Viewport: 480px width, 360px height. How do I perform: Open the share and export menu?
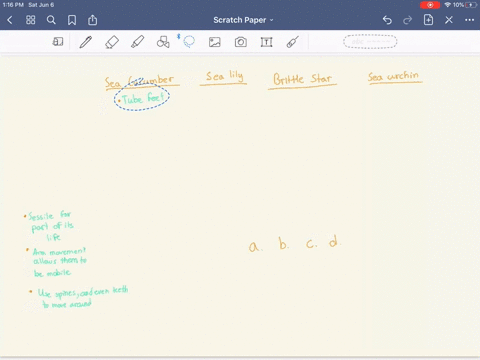92,20
